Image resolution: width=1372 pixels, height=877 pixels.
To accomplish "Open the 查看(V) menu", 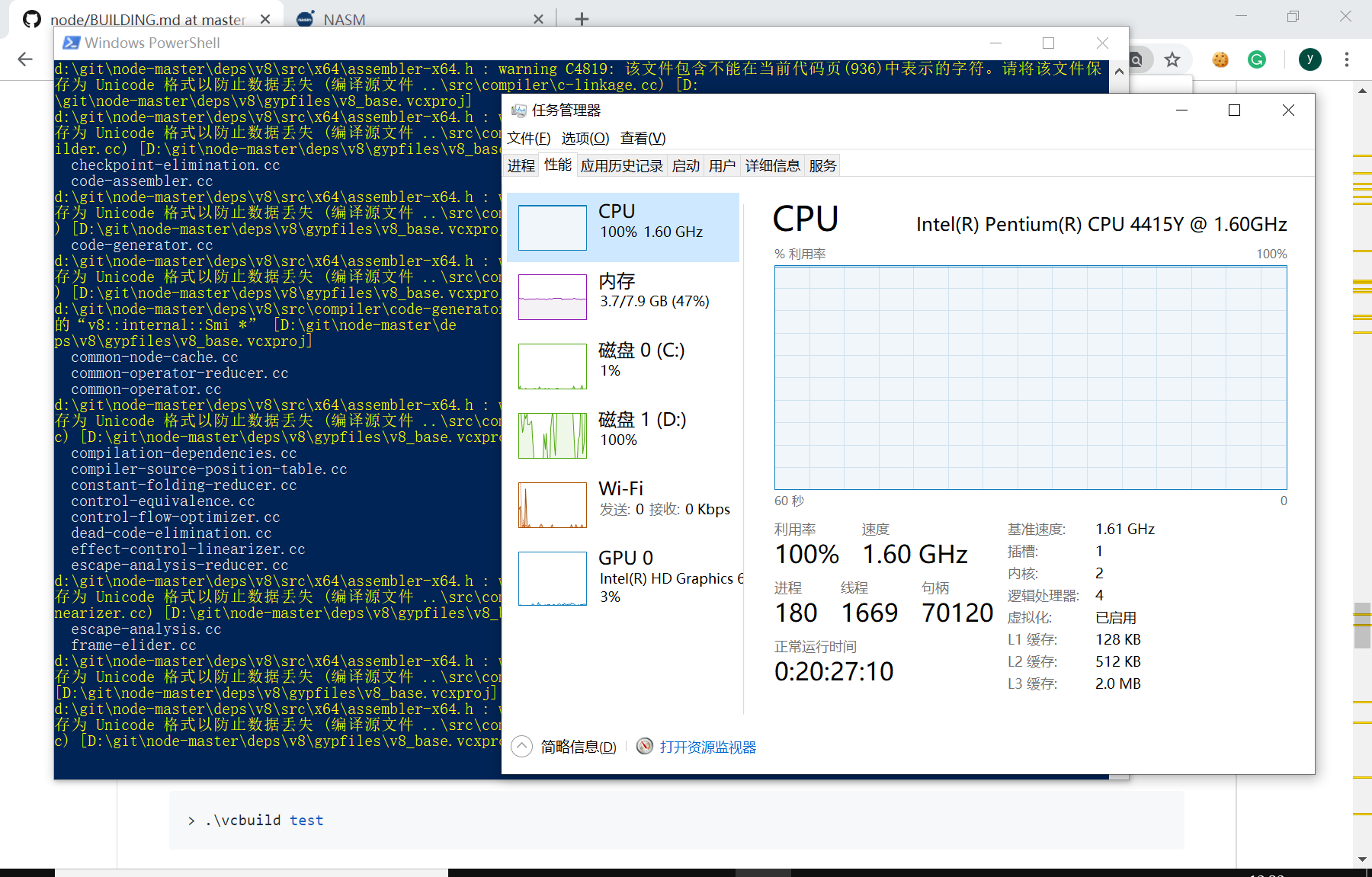I will 643,138.
